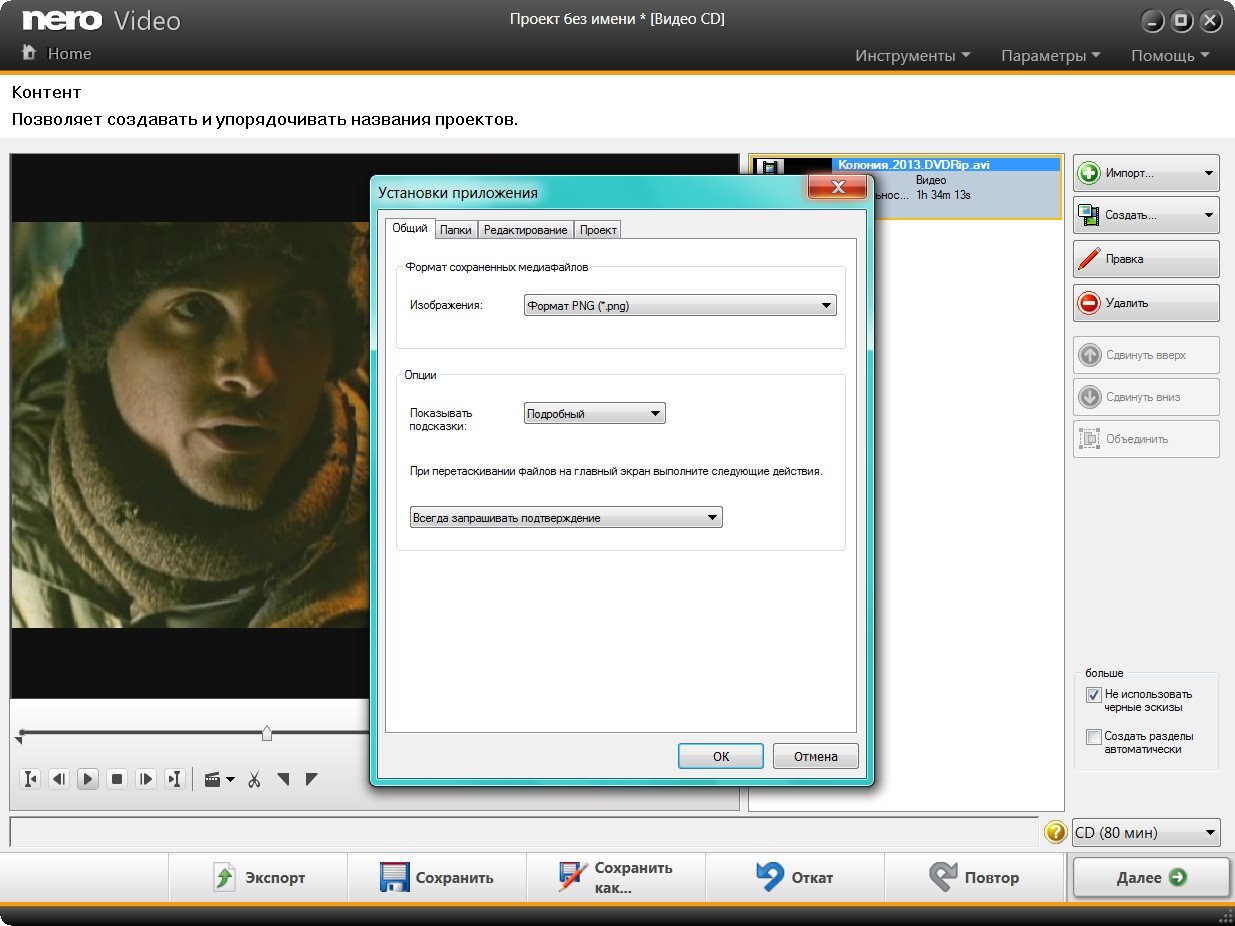This screenshot has width=1235, height=926.
Task: Open the 'Формат PNG (*.png)' image format dropdown
Action: pos(680,306)
